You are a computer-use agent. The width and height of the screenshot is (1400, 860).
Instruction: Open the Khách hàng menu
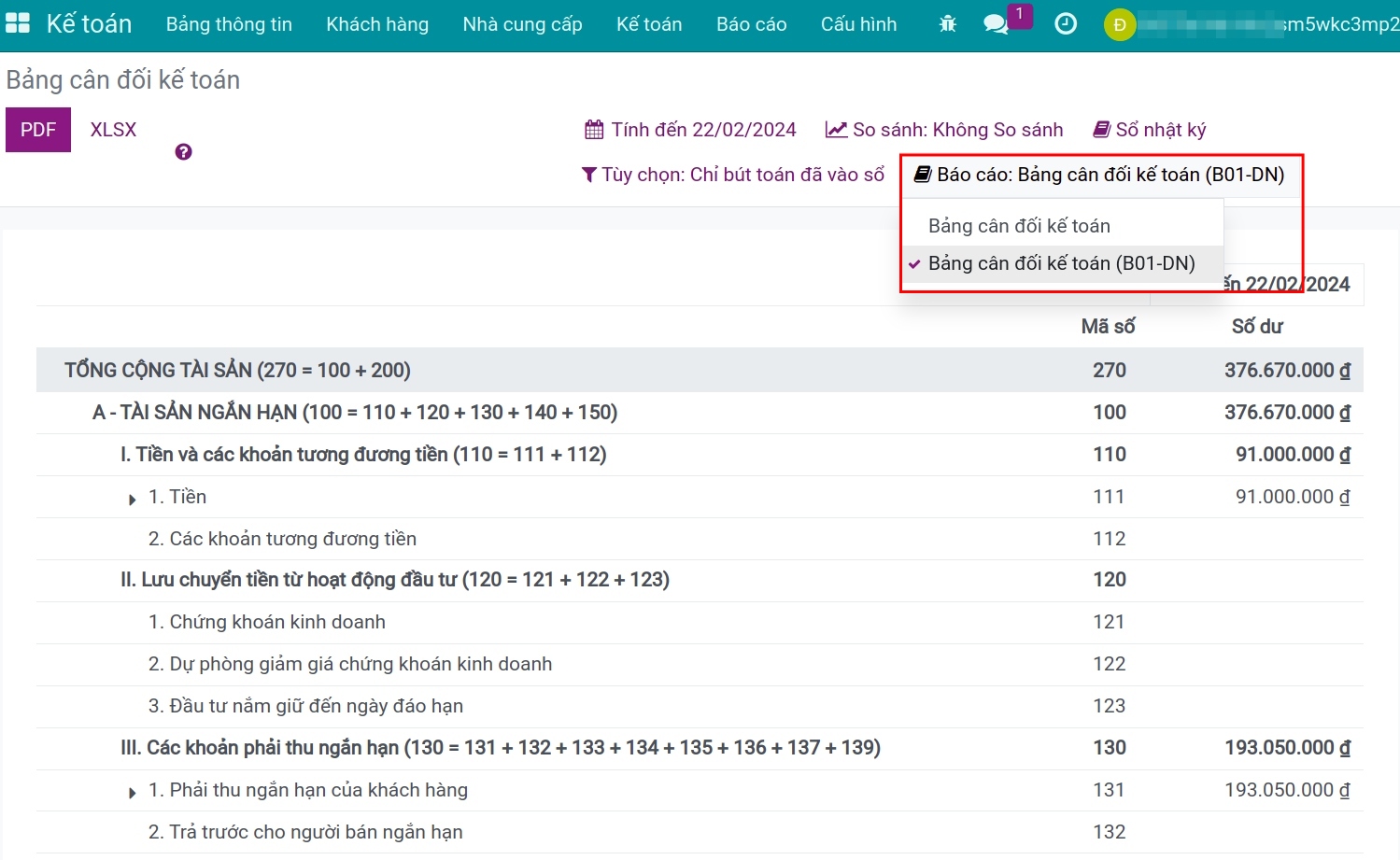pyautogui.click(x=377, y=24)
